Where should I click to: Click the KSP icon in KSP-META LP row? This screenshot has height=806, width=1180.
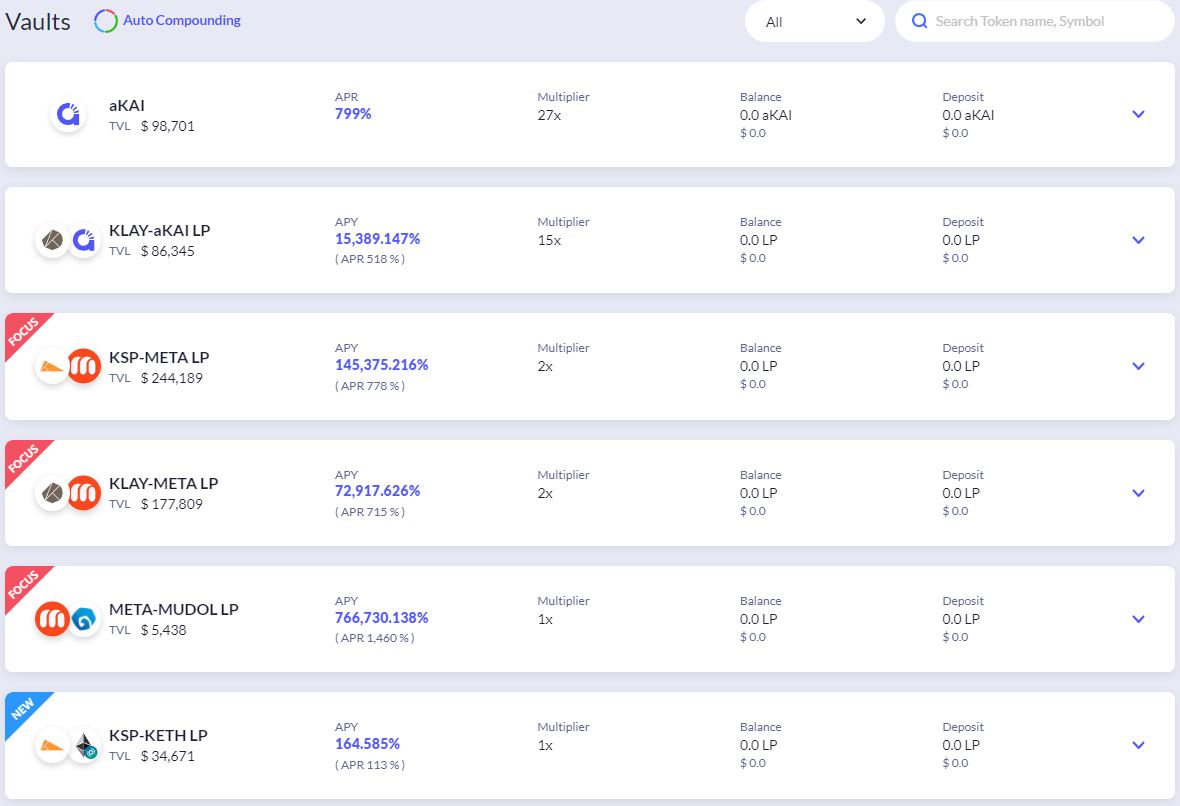point(52,367)
